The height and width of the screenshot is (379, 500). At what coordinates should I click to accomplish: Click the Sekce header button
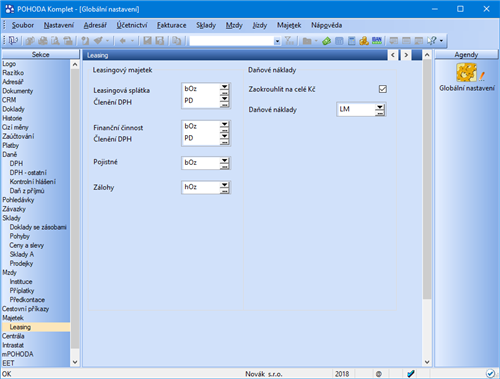click(x=41, y=55)
